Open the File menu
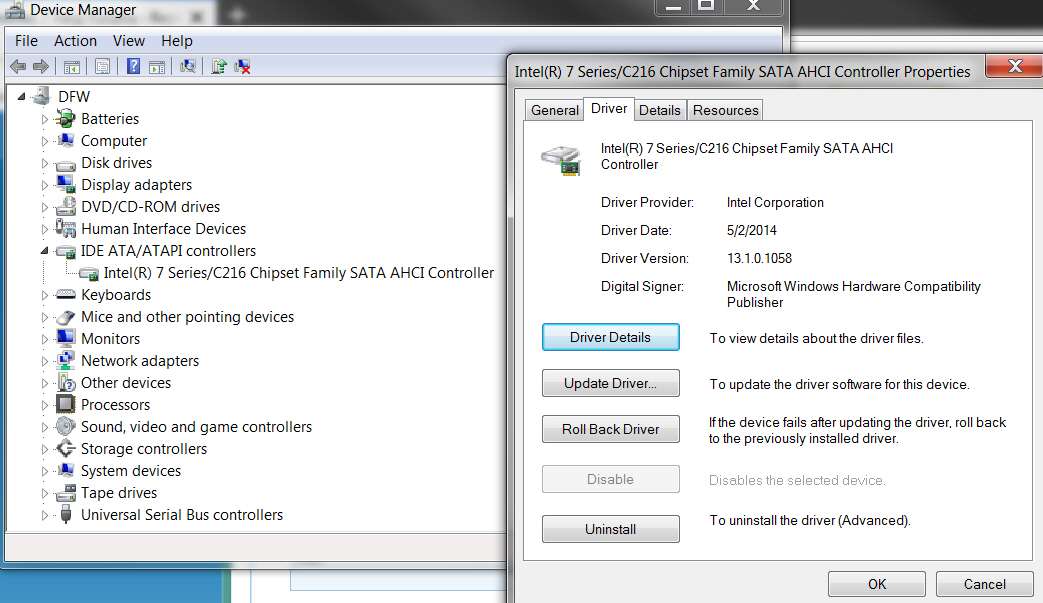The height and width of the screenshot is (603, 1043). (x=26, y=41)
